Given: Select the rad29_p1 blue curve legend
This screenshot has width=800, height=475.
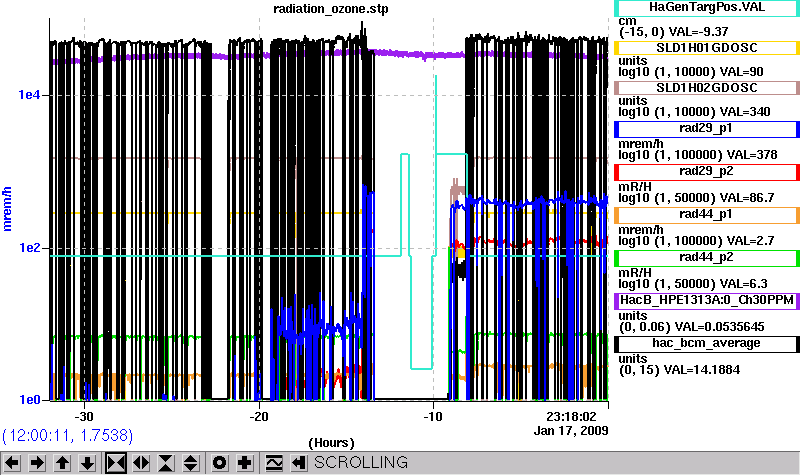Looking at the screenshot, I should click(x=707, y=129).
